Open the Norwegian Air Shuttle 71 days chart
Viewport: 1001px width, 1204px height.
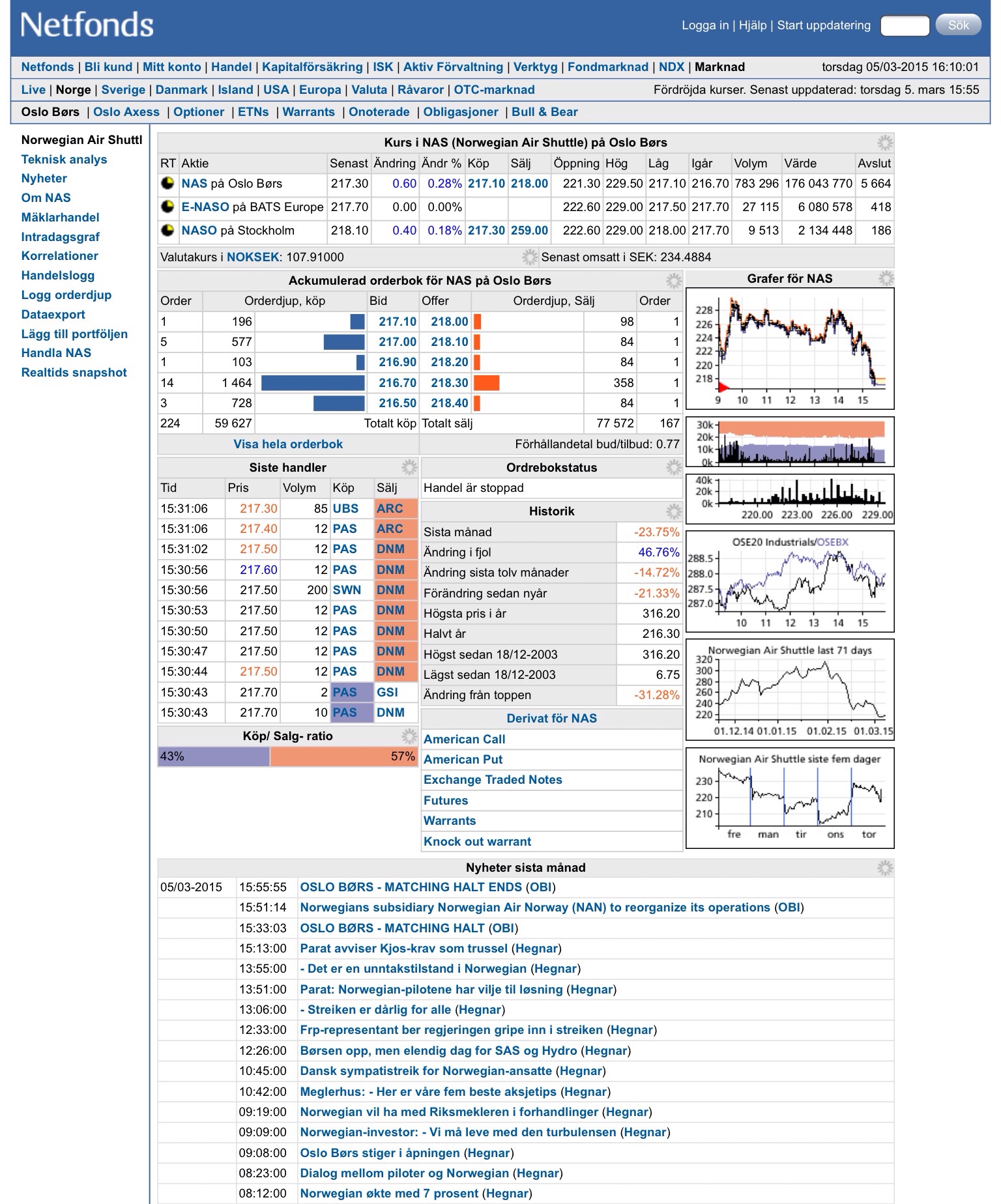790,689
